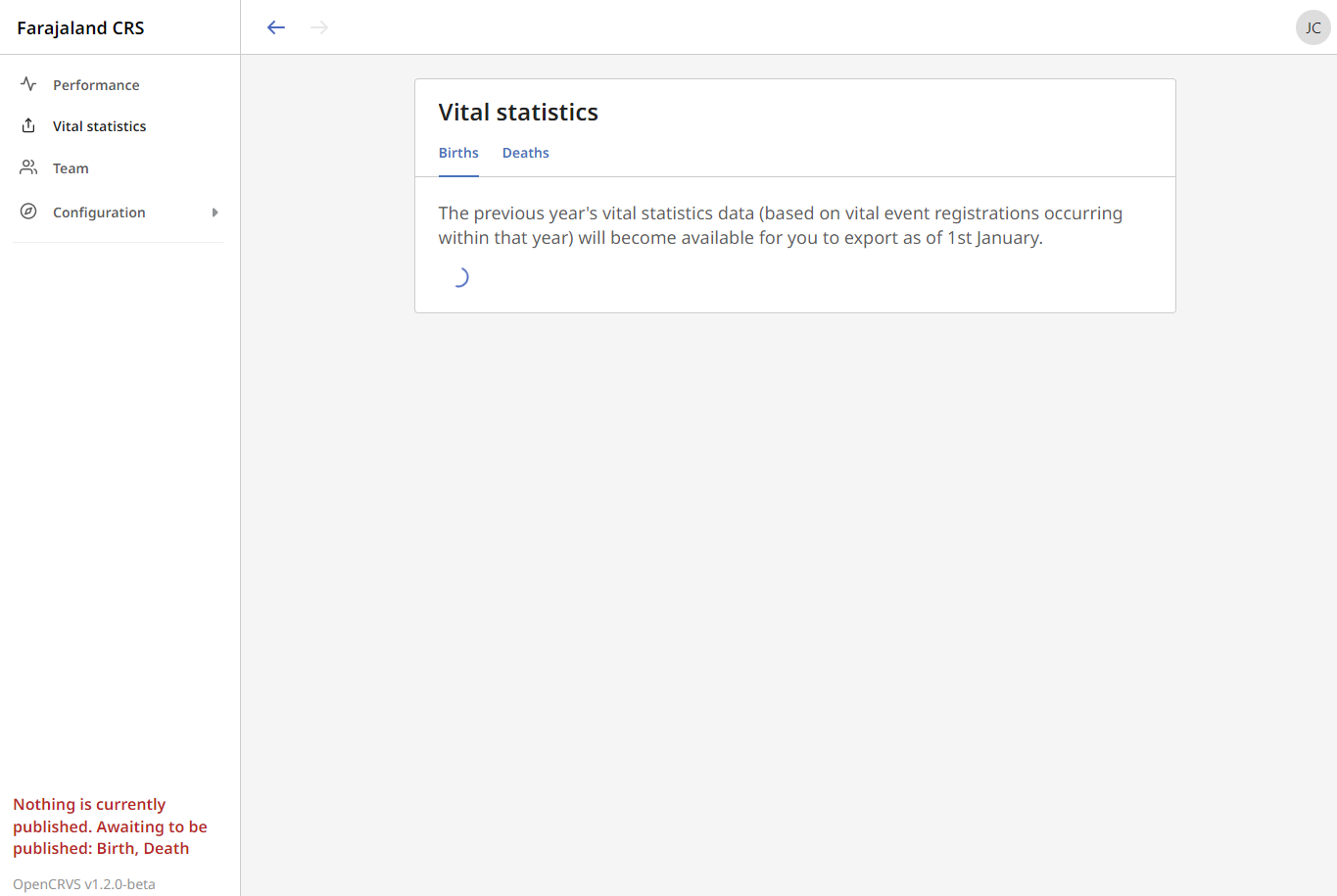
Task: Click the OpenCRVS v1.2.0-beta version label
Action: [x=83, y=883]
